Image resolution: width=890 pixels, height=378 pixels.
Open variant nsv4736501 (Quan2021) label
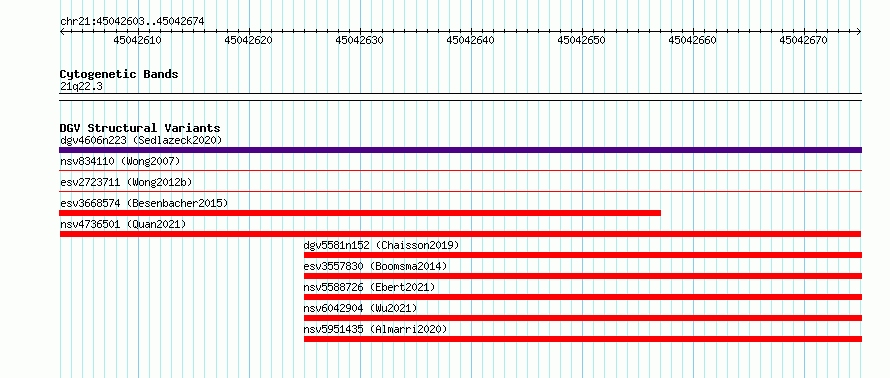[123, 224]
